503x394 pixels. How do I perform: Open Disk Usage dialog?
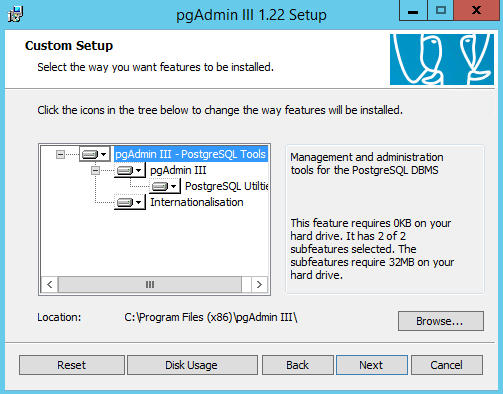[x=192, y=365]
